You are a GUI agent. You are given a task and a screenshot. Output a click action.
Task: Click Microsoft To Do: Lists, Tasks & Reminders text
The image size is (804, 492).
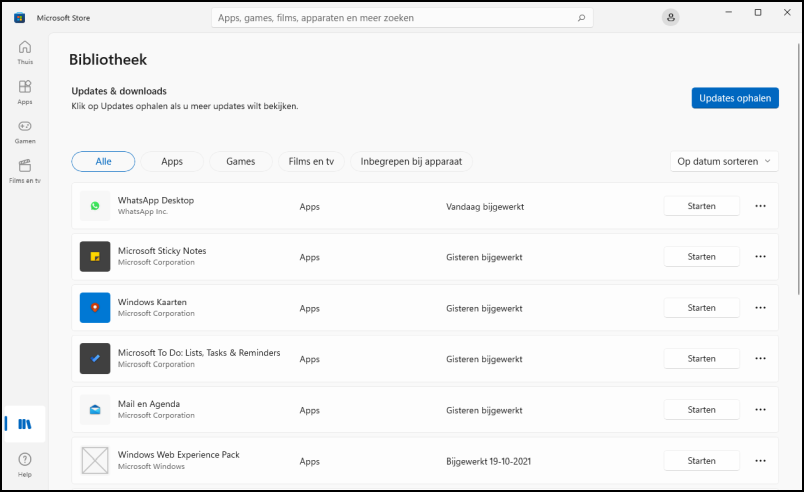[199, 353]
